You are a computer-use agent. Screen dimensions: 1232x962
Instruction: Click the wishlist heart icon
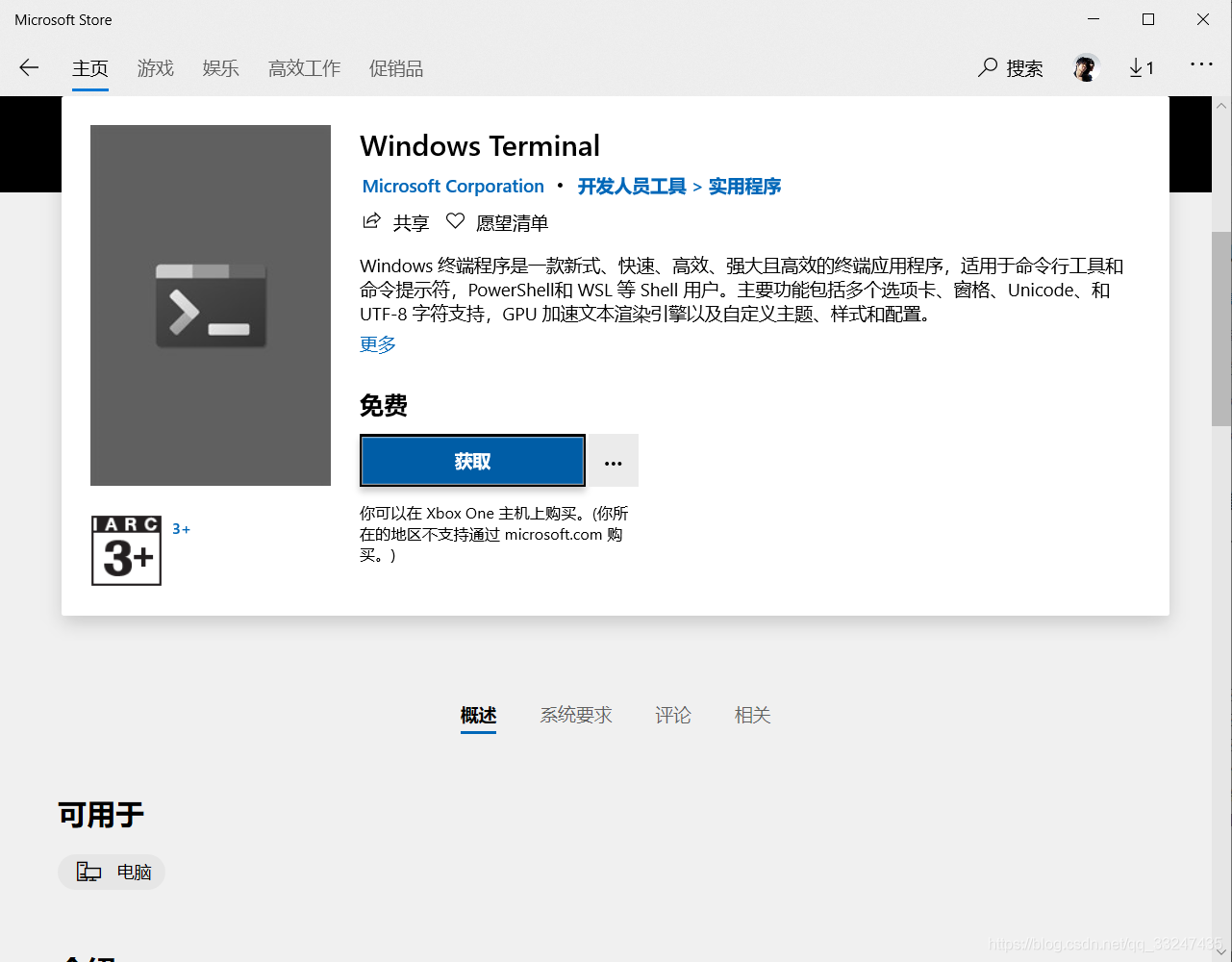pyautogui.click(x=455, y=222)
